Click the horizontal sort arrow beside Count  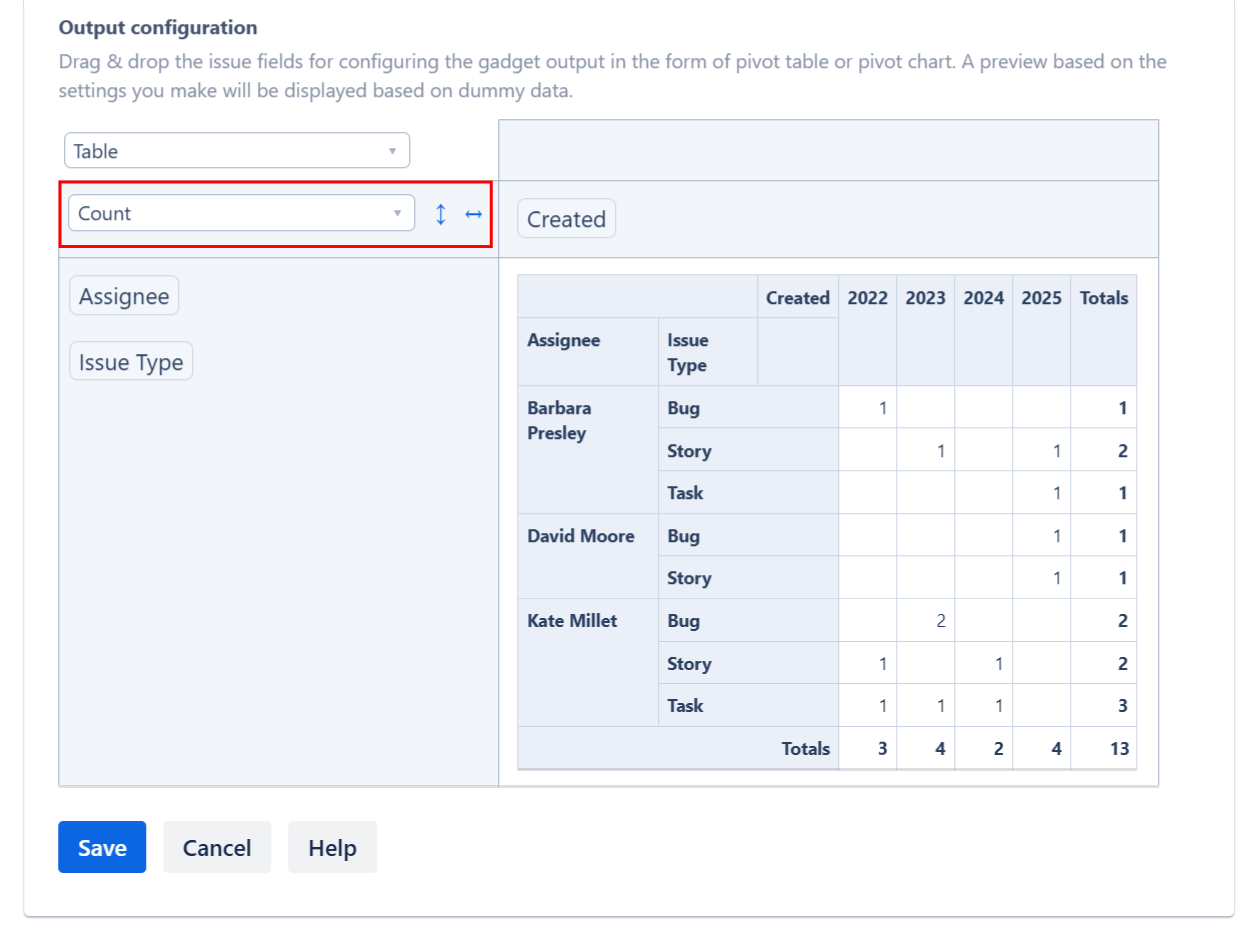click(x=473, y=214)
